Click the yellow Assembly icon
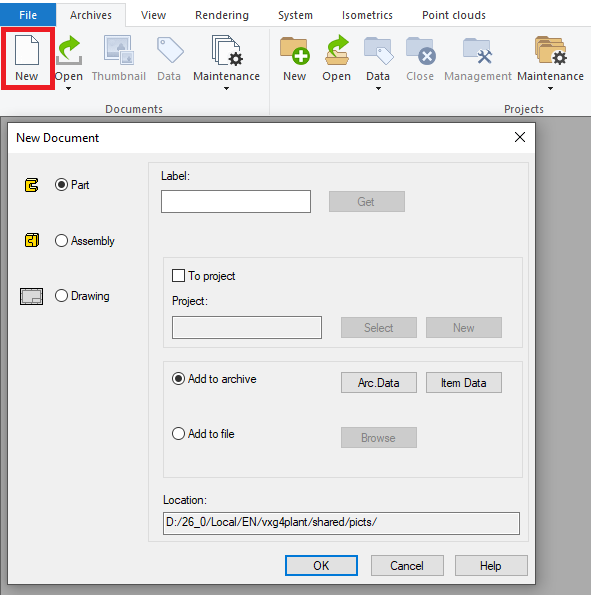591x595 pixels. [32, 240]
